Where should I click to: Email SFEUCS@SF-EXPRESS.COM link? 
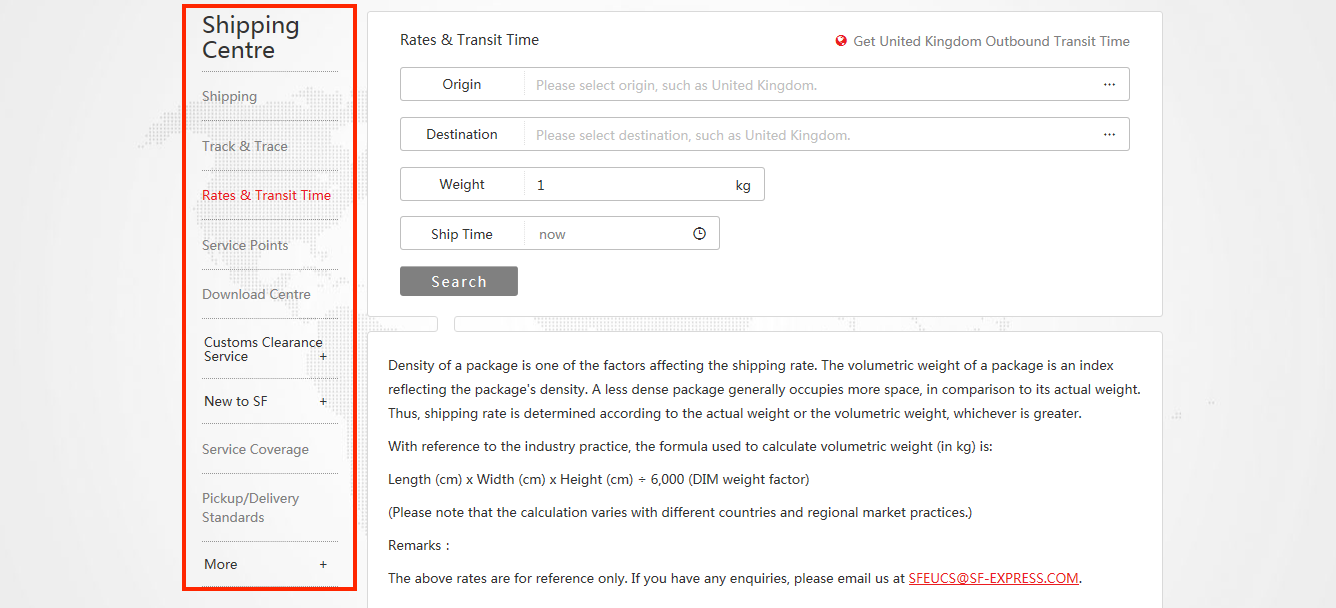click(994, 578)
